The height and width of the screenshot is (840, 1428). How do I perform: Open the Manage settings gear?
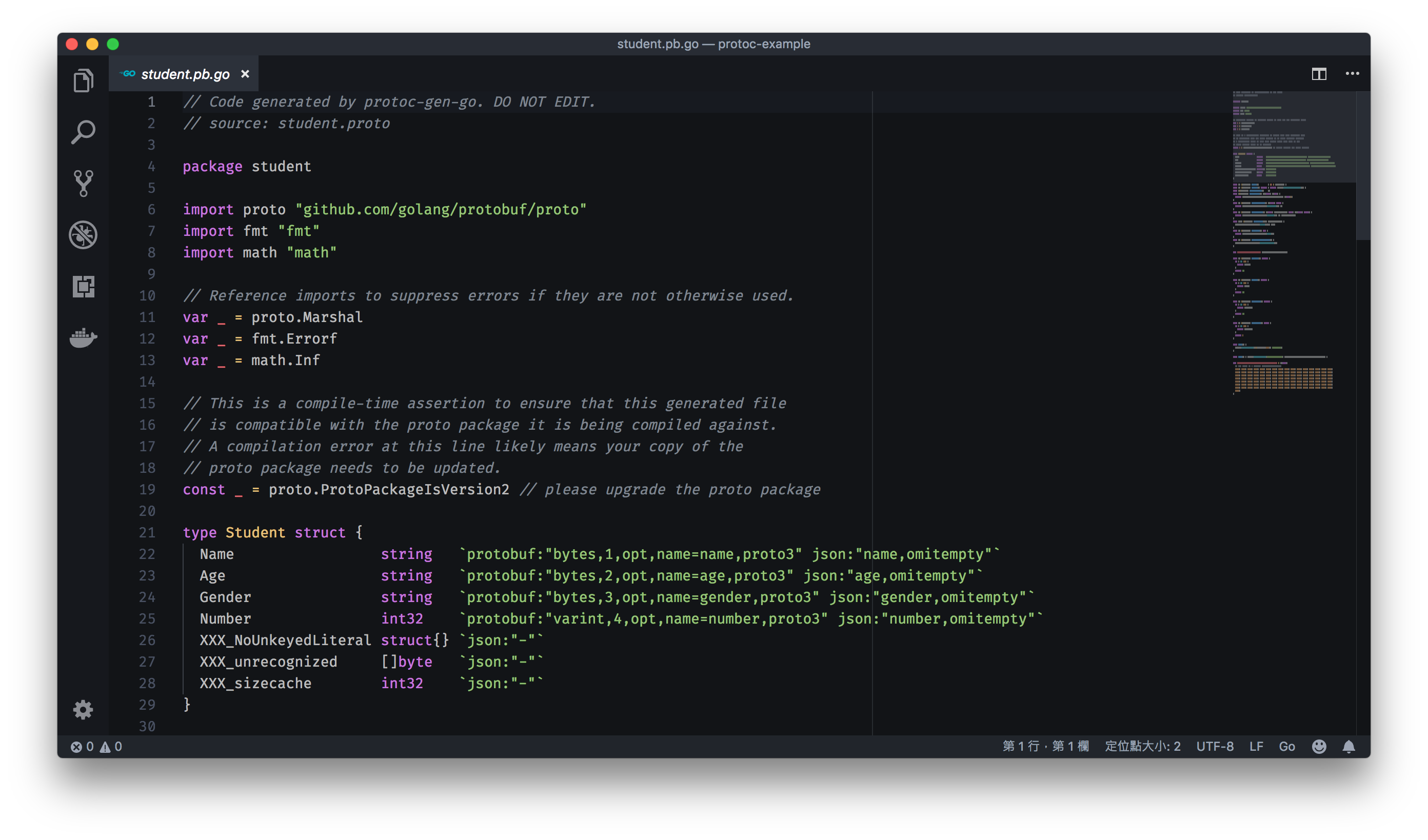tap(83, 709)
